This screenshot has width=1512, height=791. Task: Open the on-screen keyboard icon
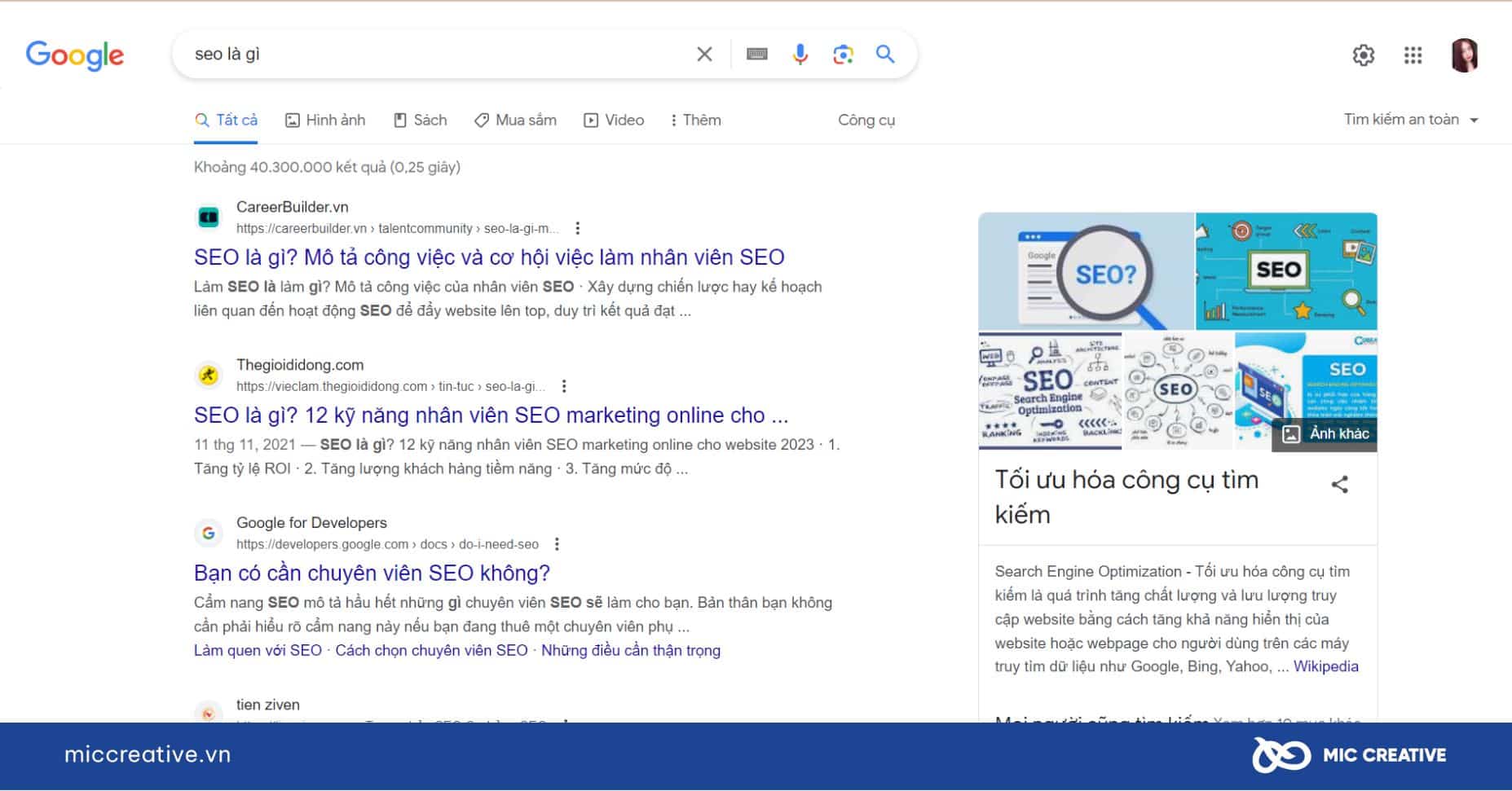[x=756, y=55]
